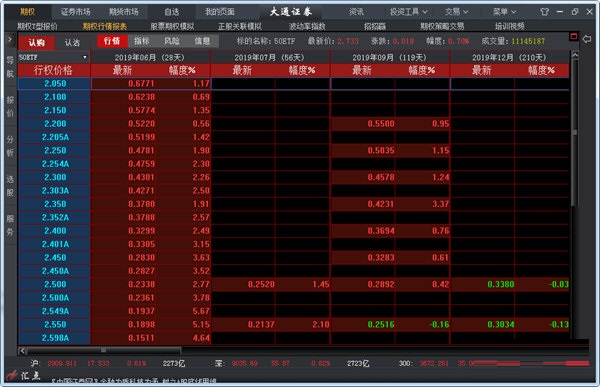
Task: Select the 指标 view tab
Action: point(142,41)
